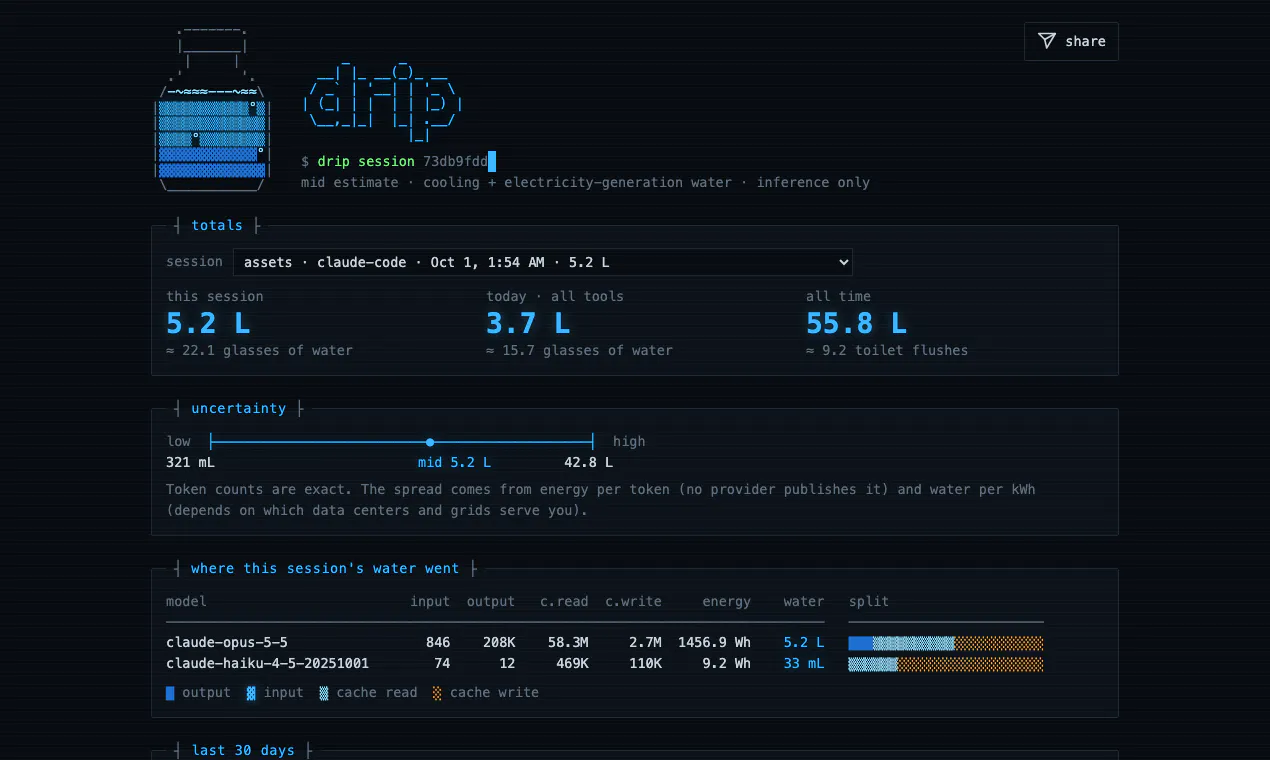The height and width of the screenshot is (760, 1270).
Task: Click the '5.2 L' this session total
Action: tap(208, 323)
